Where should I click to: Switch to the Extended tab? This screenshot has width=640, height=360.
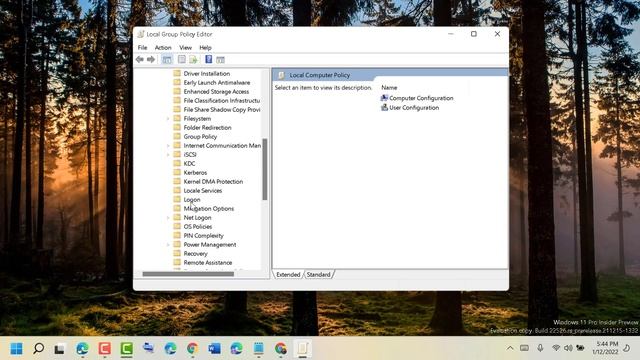[288, 275]
